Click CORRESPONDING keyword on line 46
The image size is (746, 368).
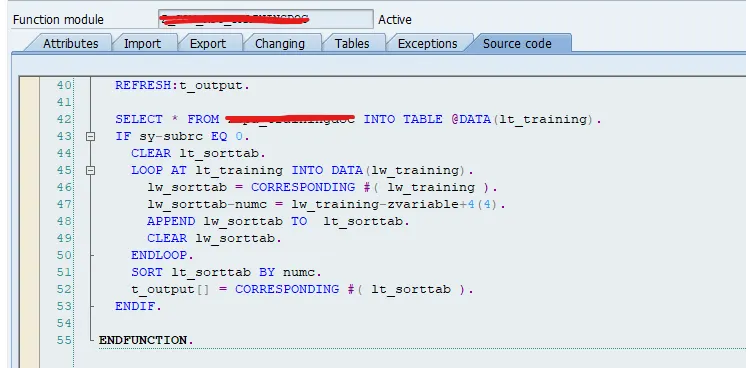(x=303, y=188)
